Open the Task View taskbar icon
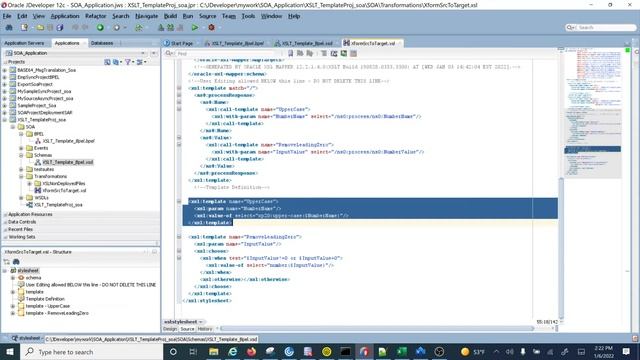 pyautogui.click(x=193, y=351)
